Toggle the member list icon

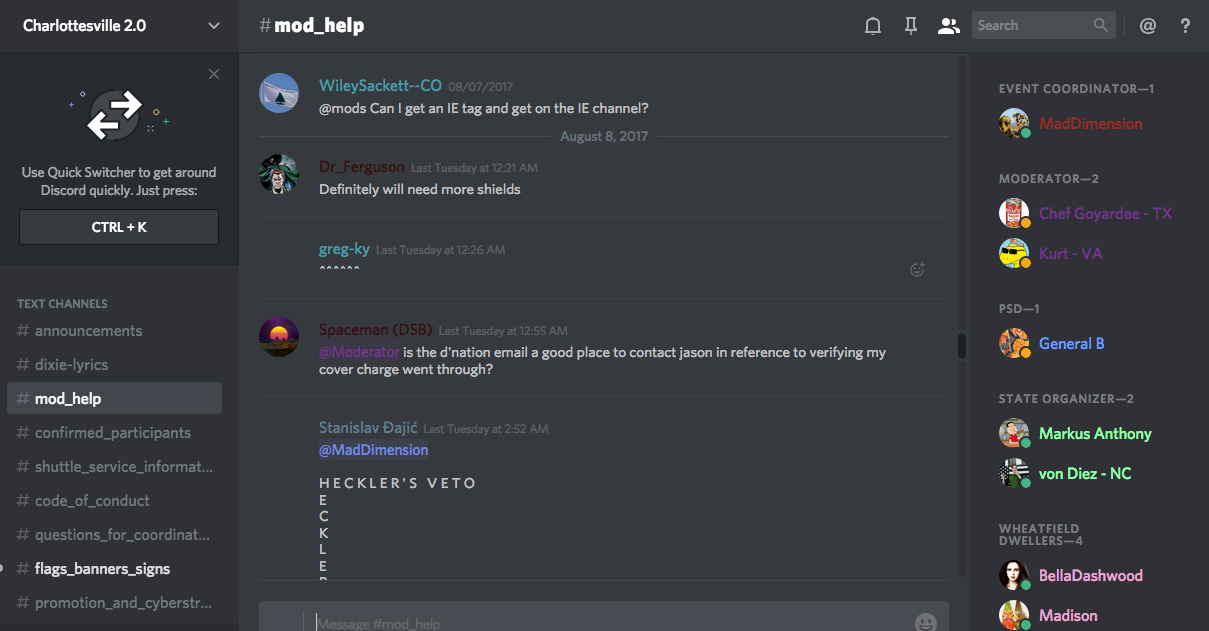coord(948,26)
